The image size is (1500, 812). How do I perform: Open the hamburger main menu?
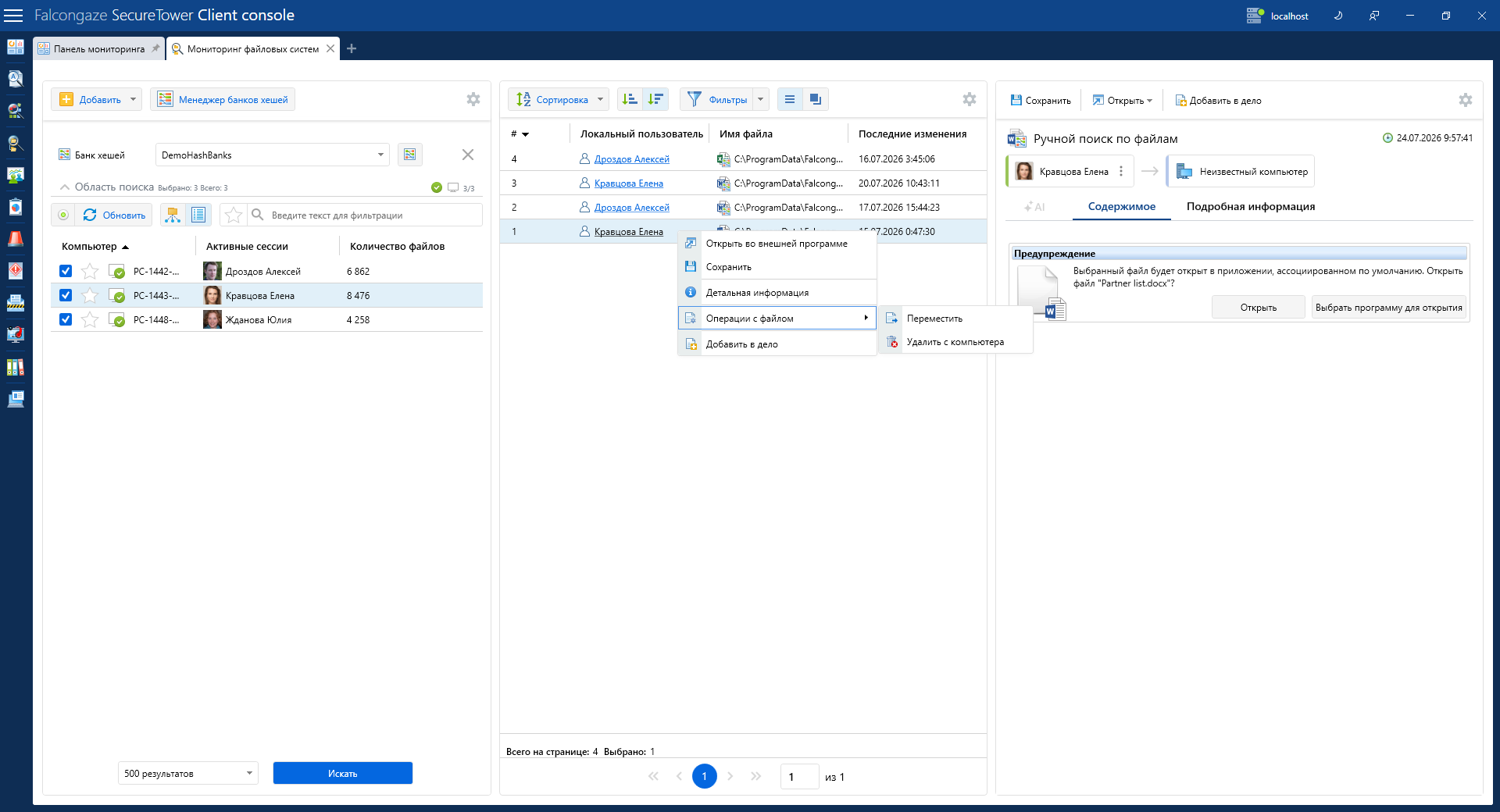tap(14, 16)
